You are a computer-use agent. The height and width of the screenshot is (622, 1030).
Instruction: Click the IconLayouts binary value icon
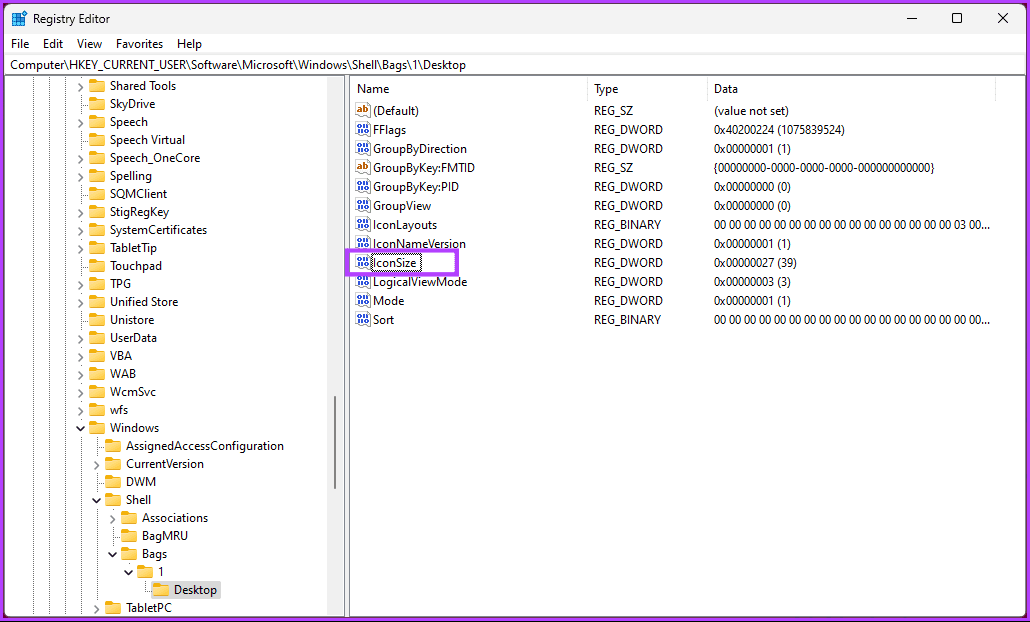pos(363,225)
